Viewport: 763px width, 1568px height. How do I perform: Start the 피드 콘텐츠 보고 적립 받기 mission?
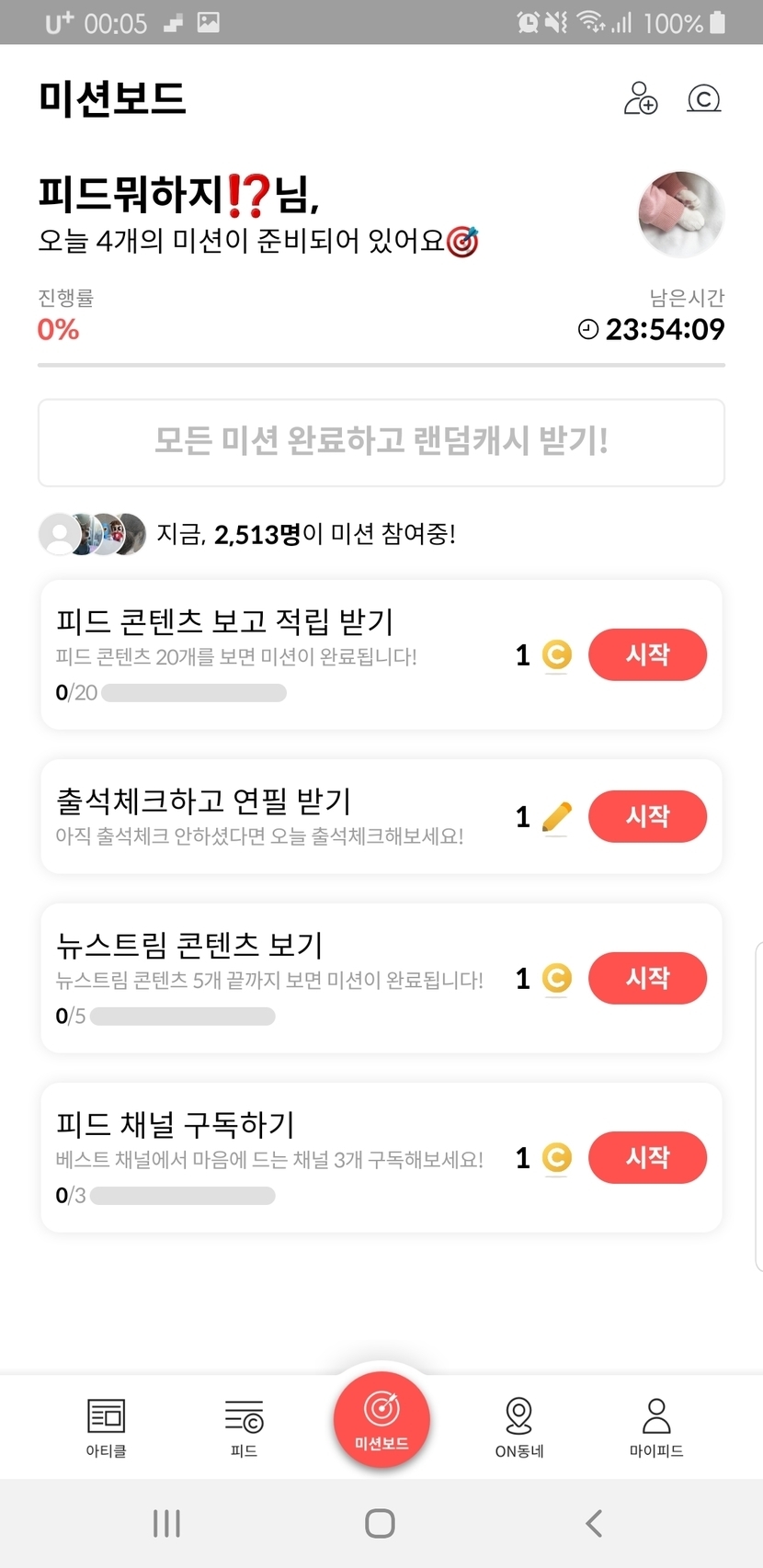point(647,654)
